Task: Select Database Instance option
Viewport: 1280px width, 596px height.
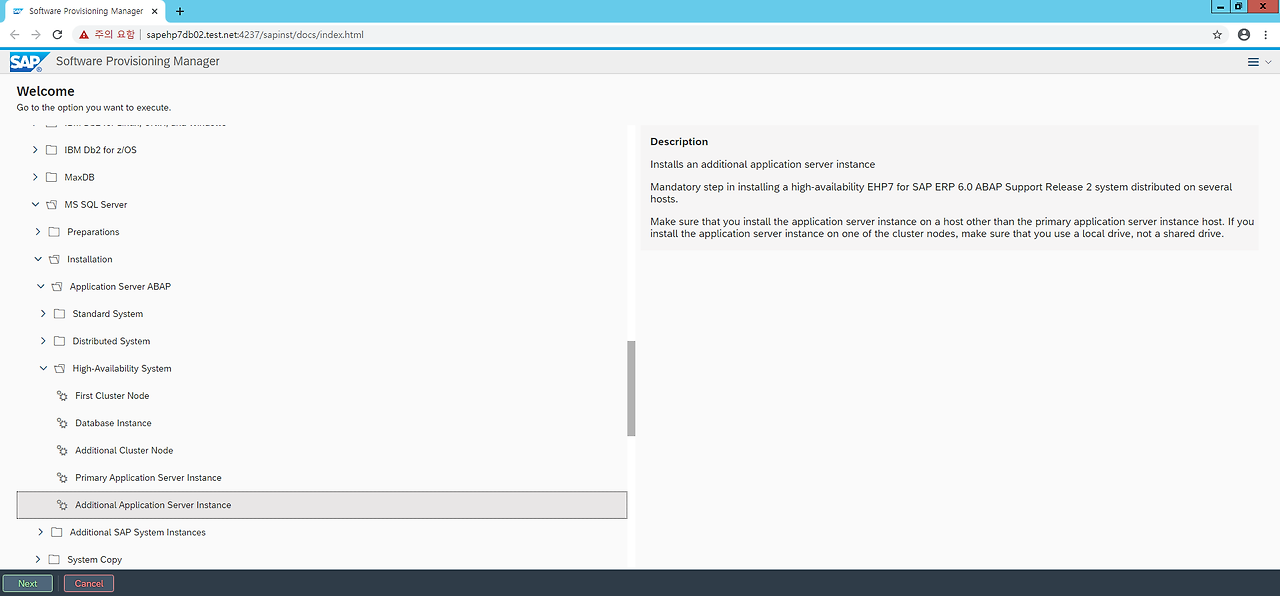Action: [113, 423]
